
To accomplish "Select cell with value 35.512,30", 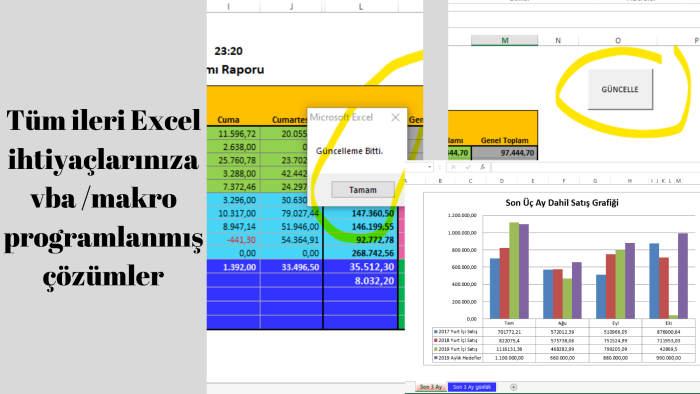I will point(360,267).
